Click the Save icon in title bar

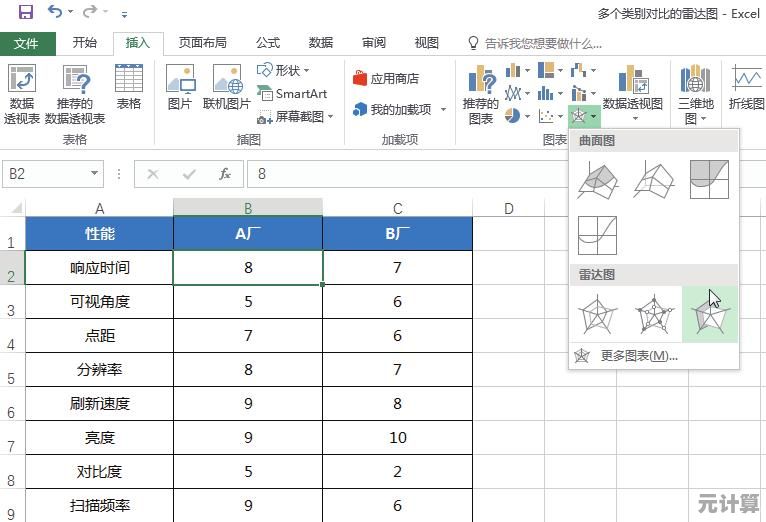pos(25,13)
